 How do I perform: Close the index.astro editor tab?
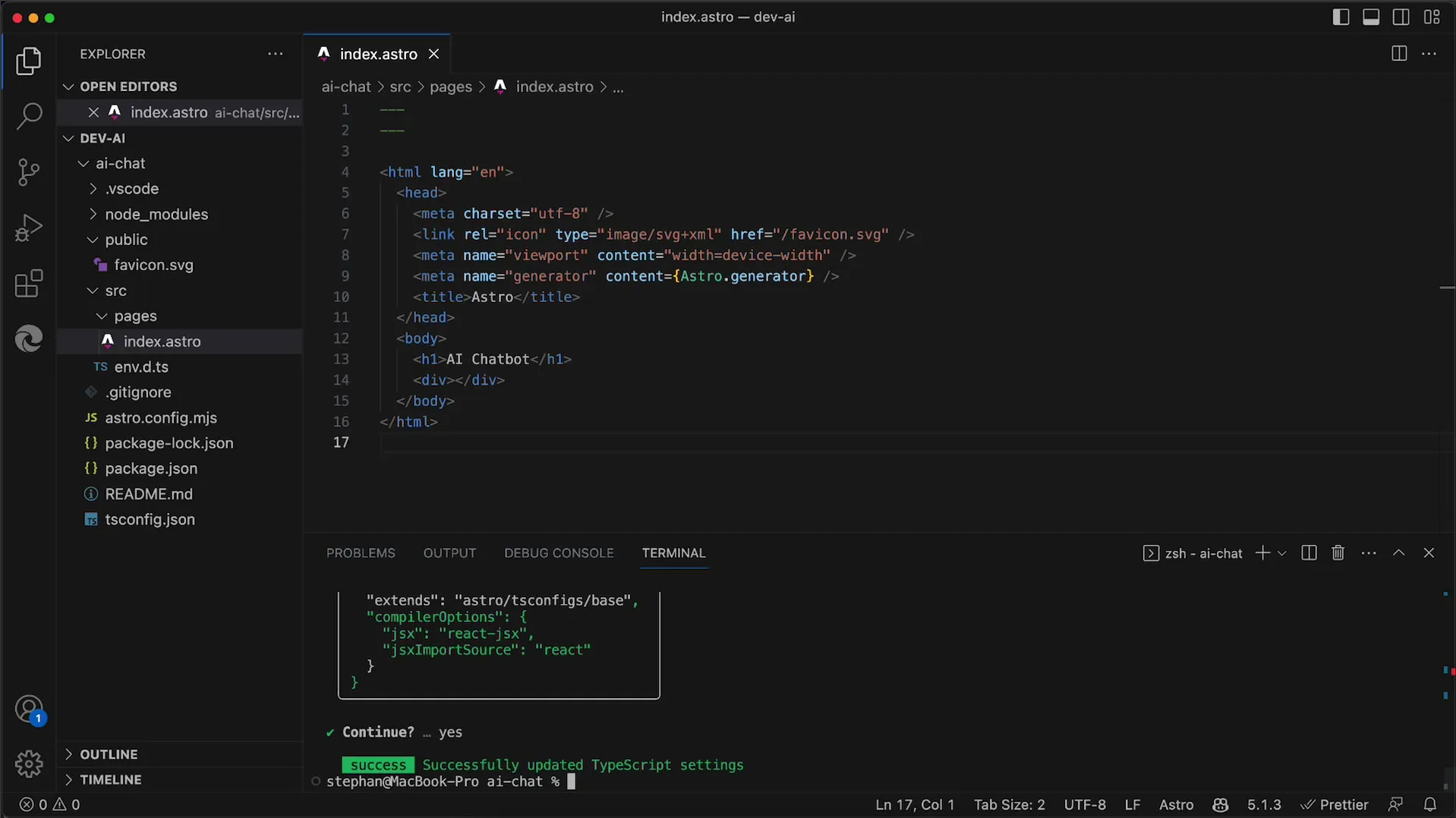[x=434, y=54]
